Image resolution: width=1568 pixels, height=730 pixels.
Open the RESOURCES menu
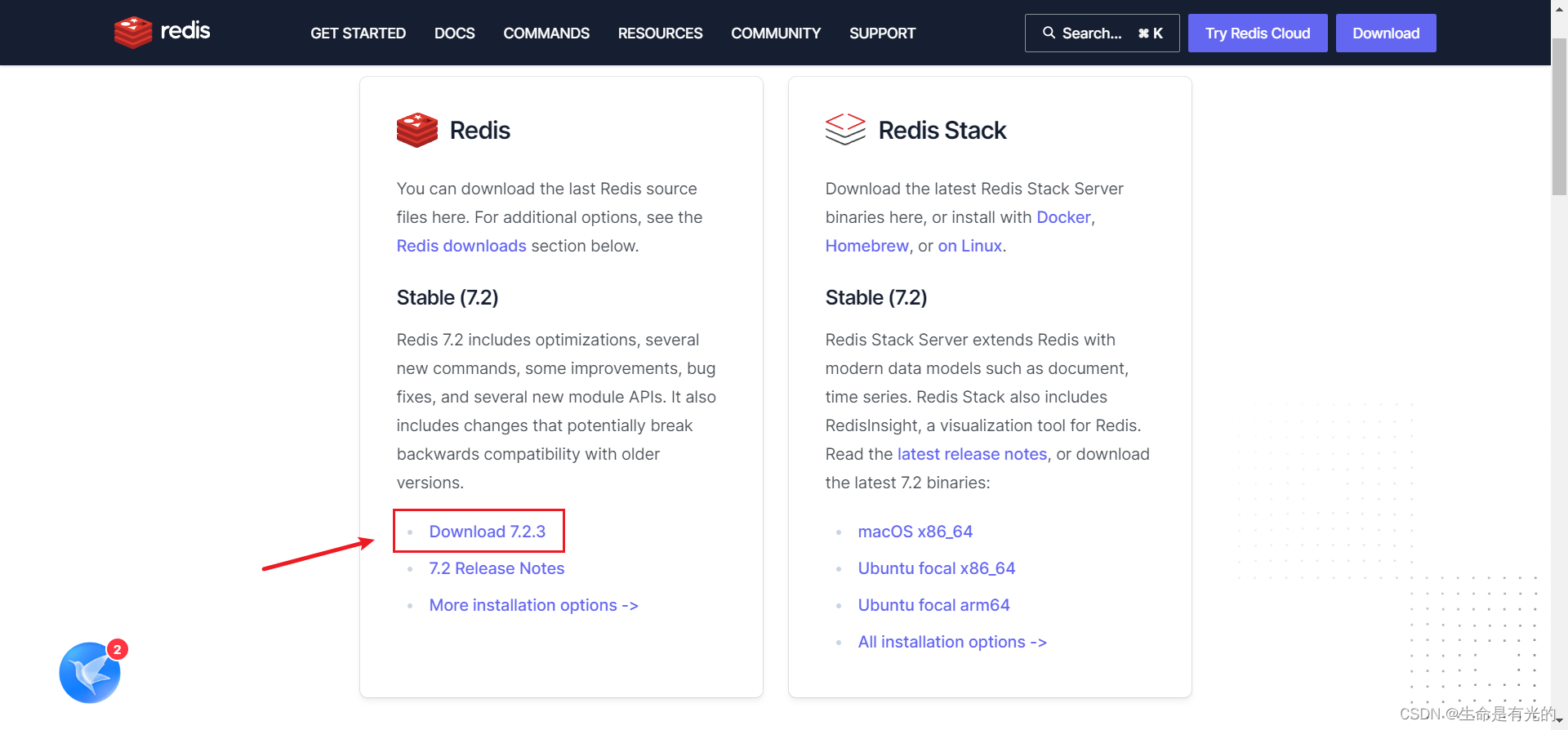660,33
